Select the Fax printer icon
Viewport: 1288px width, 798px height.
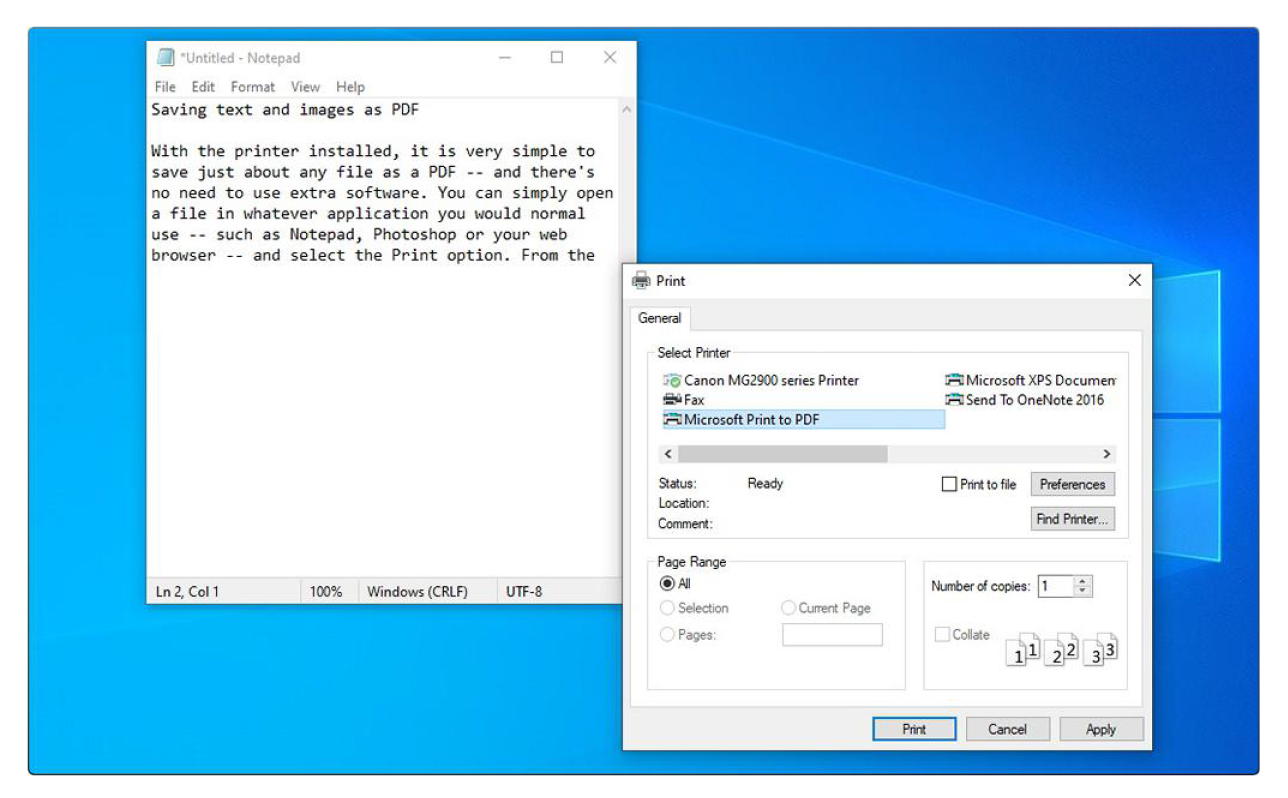click(x=672, y=400)
